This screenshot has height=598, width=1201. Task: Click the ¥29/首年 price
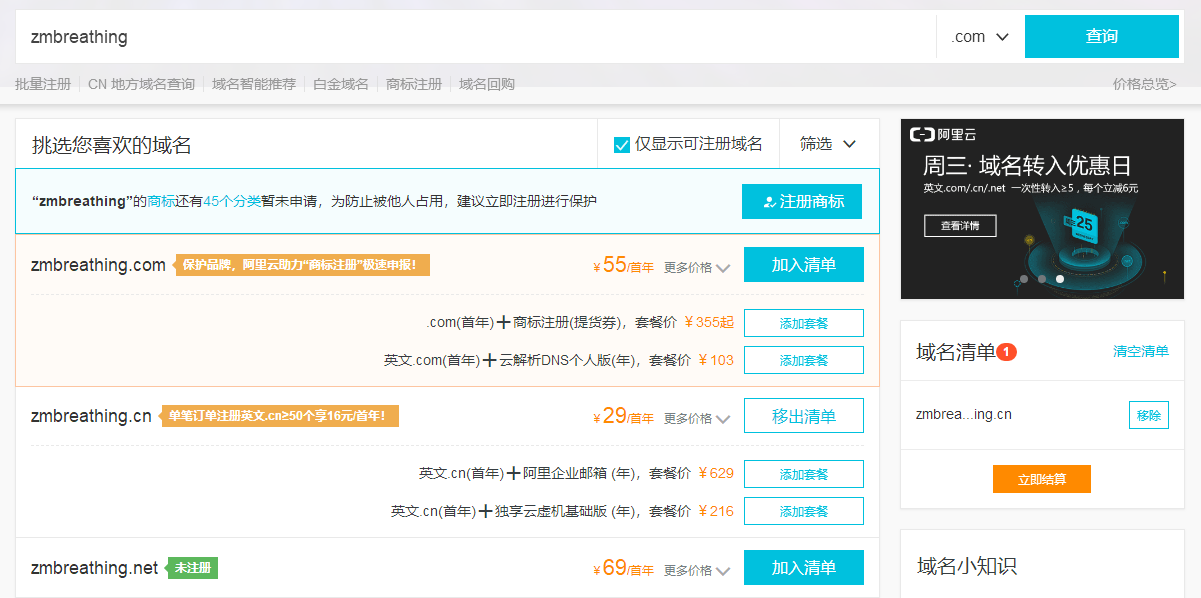tap(624, 416)
